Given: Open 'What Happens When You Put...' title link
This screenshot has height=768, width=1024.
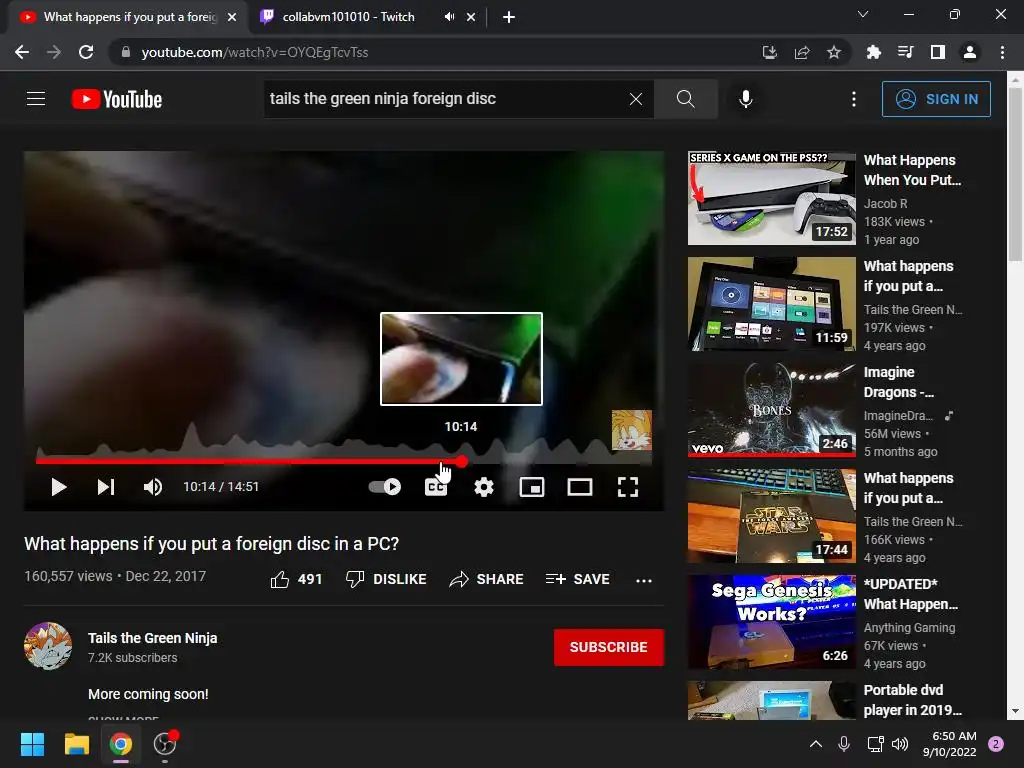Looking at the screenshot, I should [912, 170].
